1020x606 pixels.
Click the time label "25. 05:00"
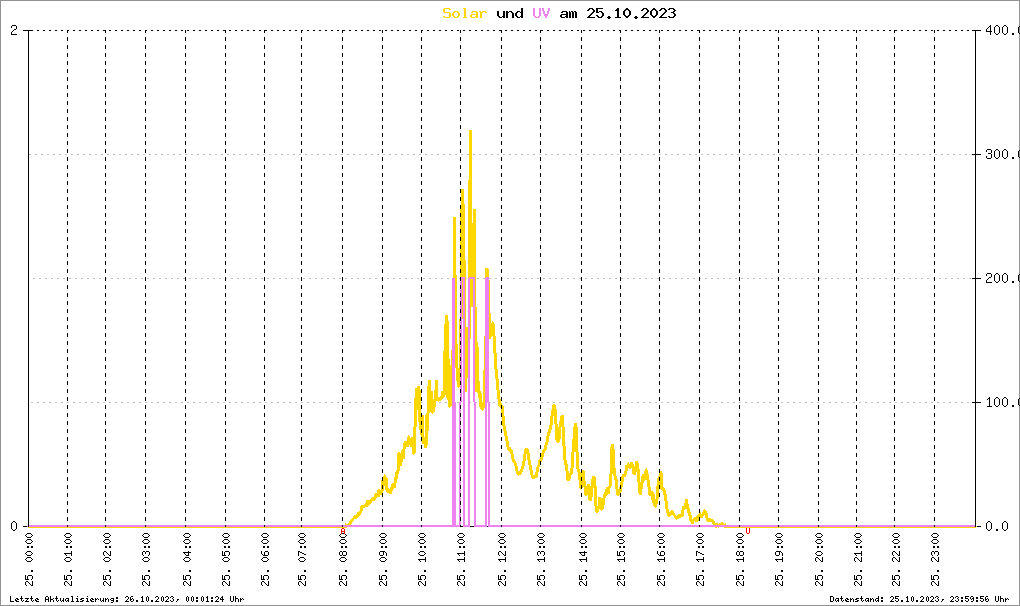click(x=226, y=559)
